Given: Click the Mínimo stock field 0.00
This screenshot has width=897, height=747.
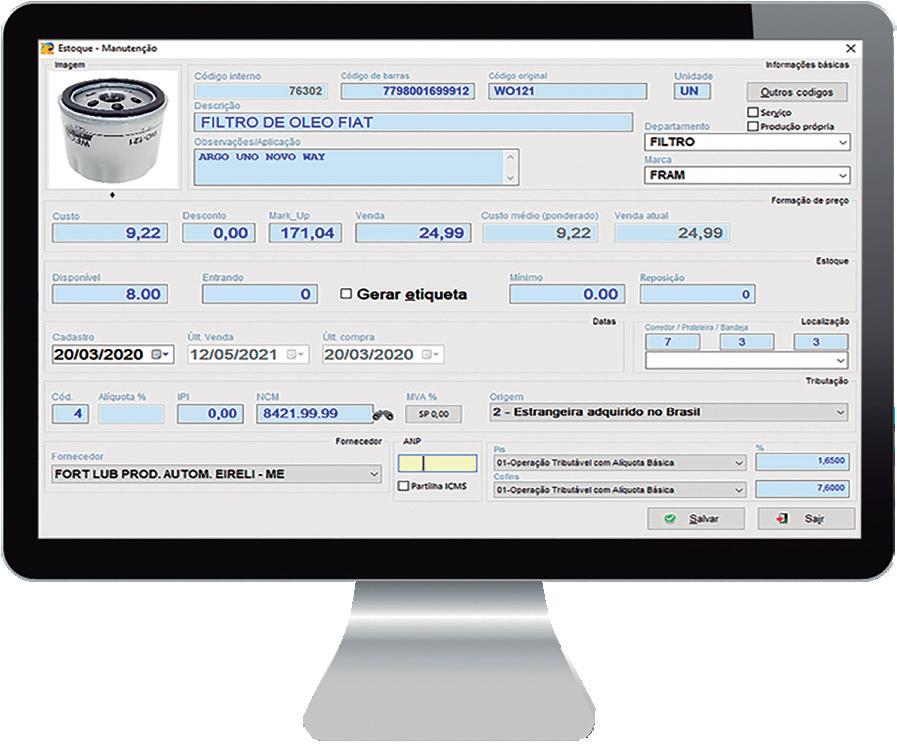Looking at the screenshot, I should (x=567, y=294).
